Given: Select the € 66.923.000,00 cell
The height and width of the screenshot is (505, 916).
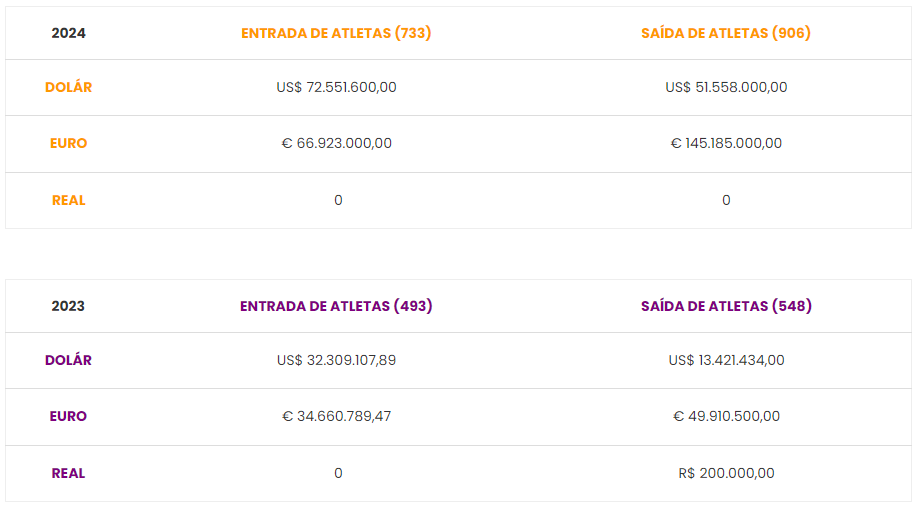Looking at the screenshot, I should point(336,143).
